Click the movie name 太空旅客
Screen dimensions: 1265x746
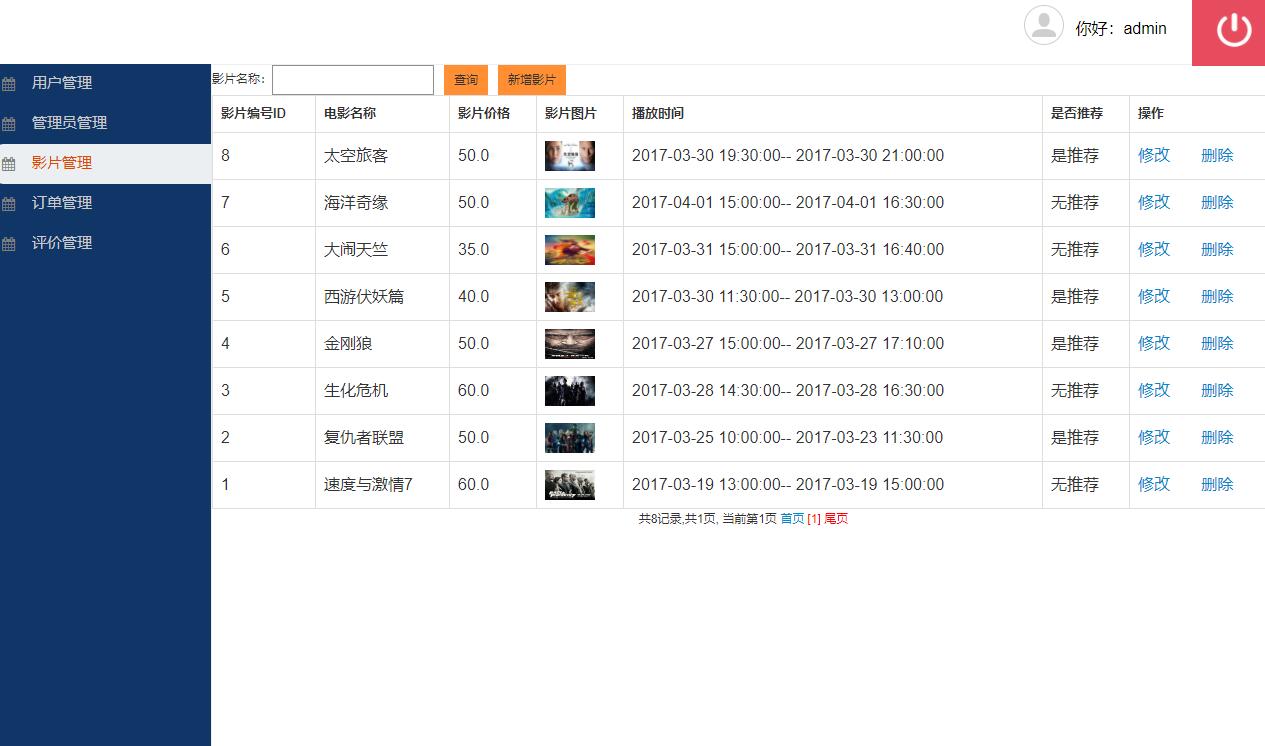point(356,156)
